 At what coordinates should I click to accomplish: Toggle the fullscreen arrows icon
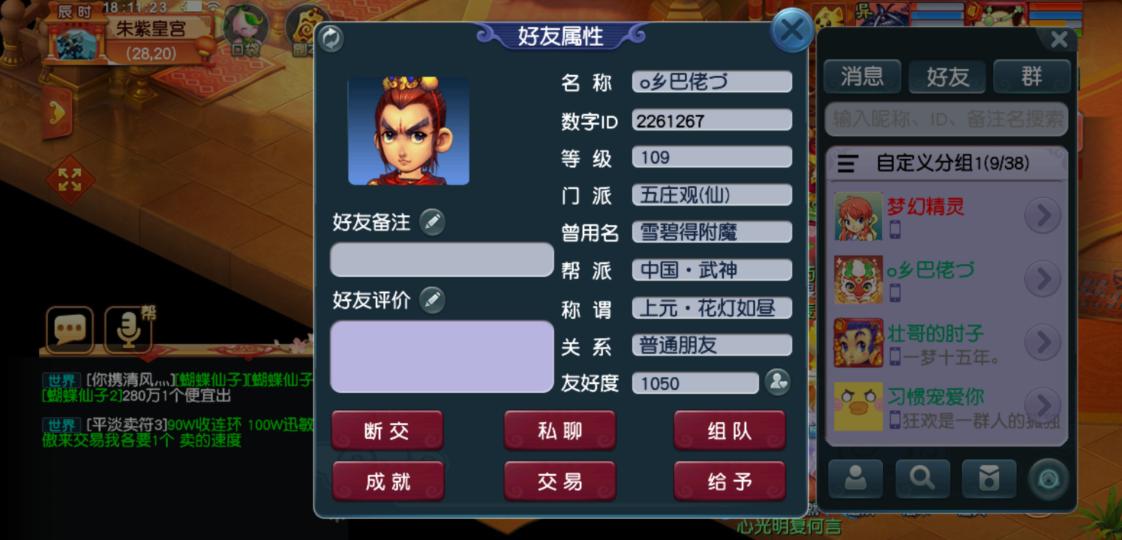coord(70,180)
